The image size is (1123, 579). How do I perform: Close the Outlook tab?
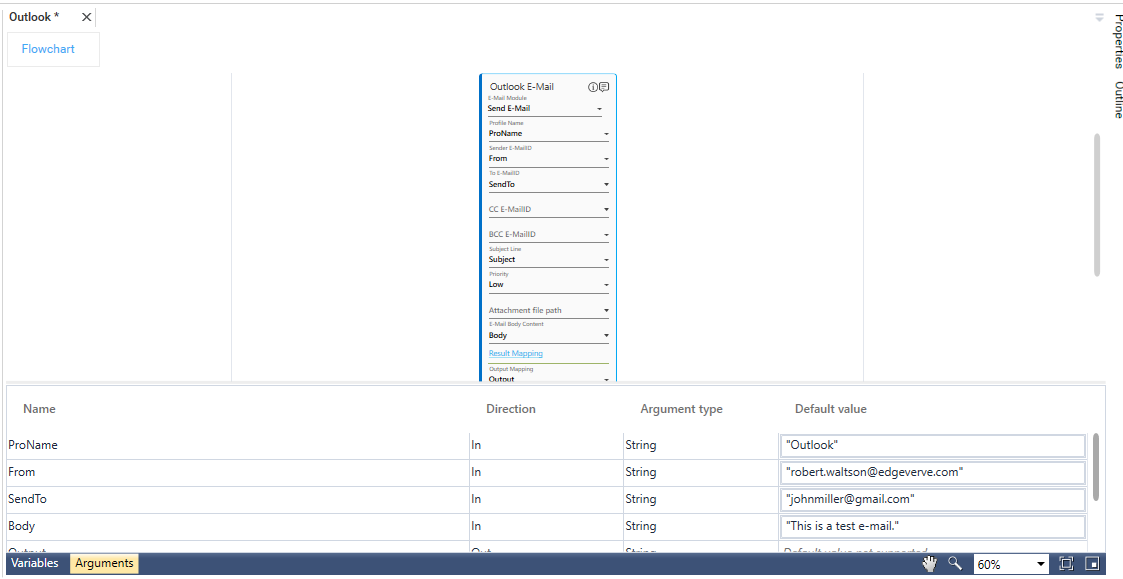click(86, 17)
